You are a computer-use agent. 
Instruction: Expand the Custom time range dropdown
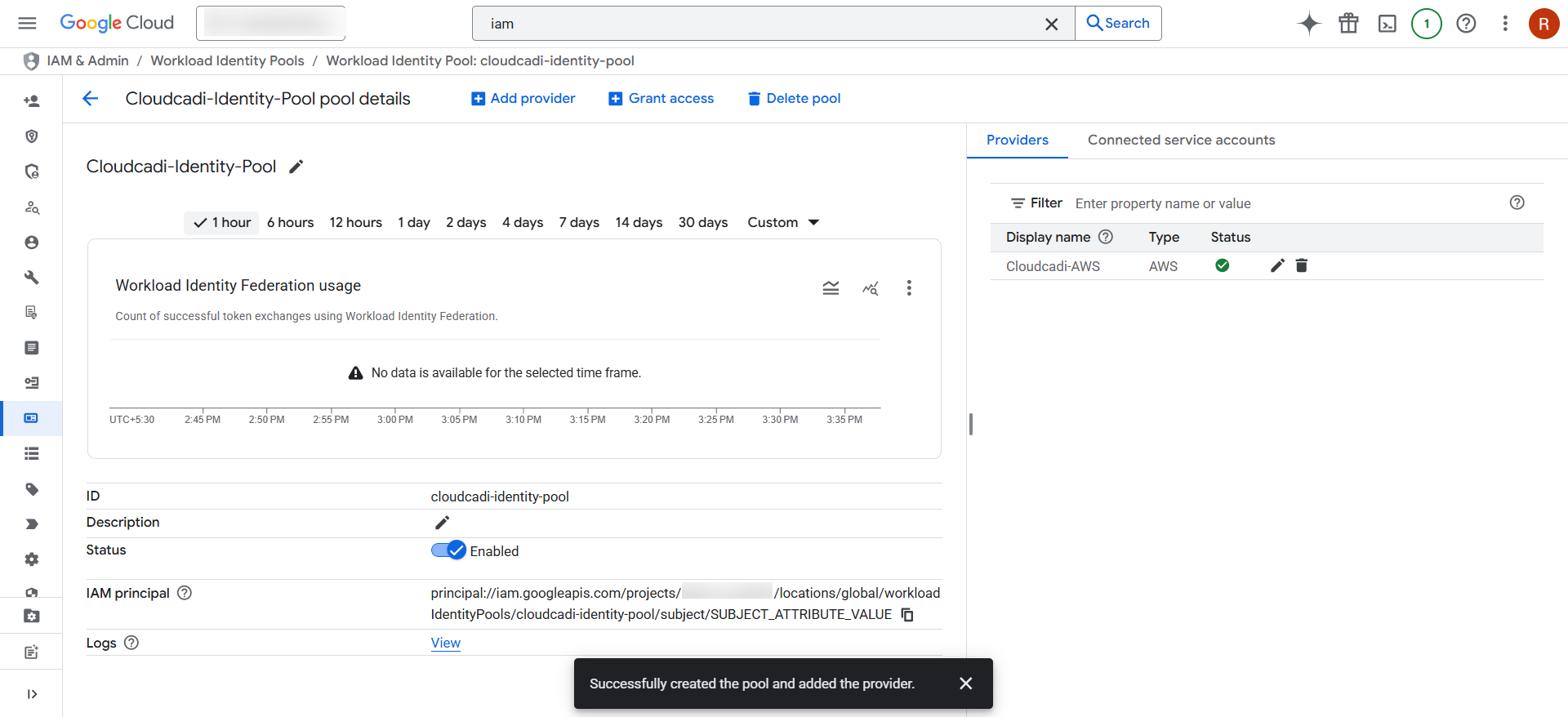pyautogui.click(x=783, y=223)
